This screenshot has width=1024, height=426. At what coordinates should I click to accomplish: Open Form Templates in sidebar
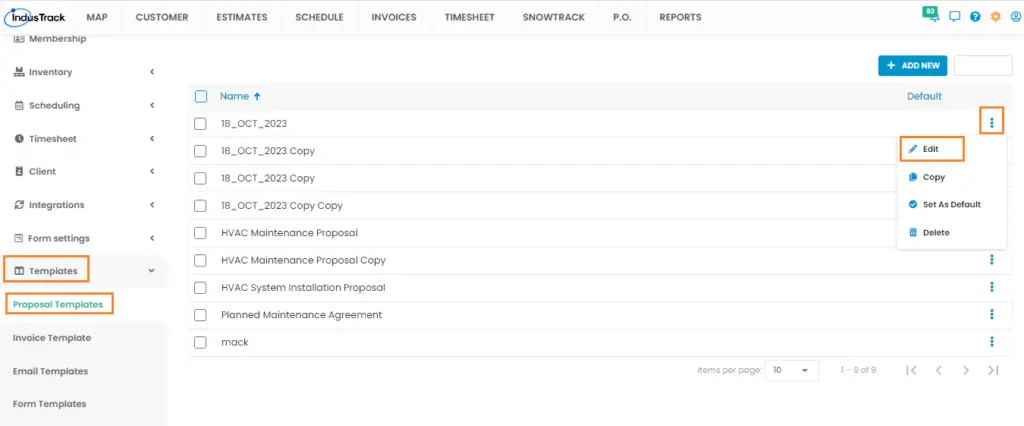[x=50, y=404]
